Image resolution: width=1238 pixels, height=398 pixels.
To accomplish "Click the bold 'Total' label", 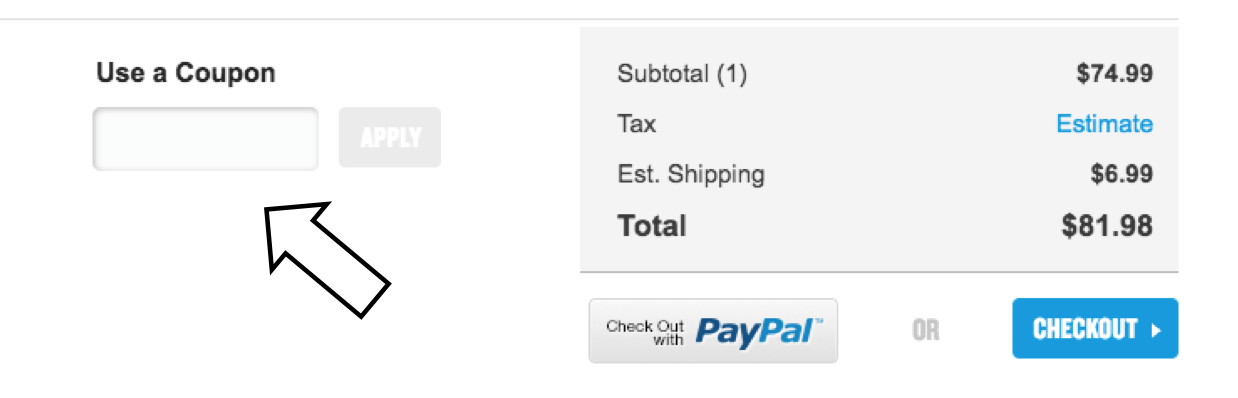I will coord(652,226).
